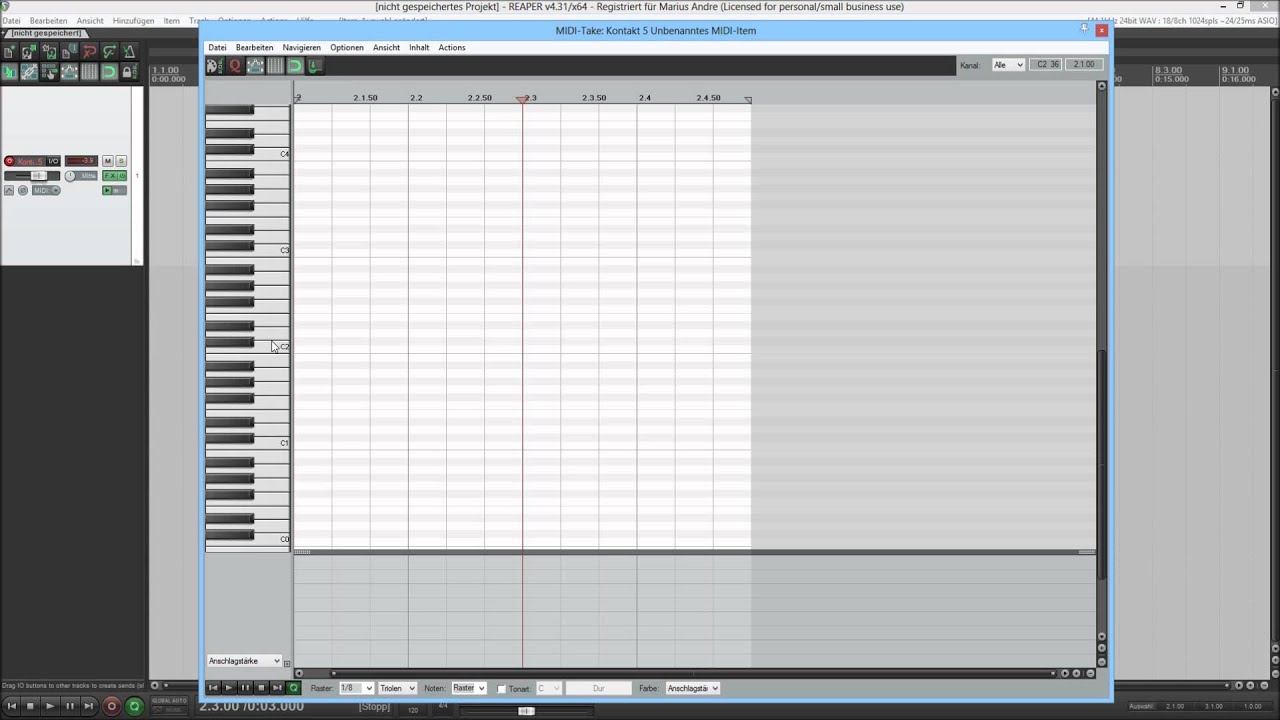
Task: Toggle the metronome icon in main toolbar
Action: pos(129,51)
